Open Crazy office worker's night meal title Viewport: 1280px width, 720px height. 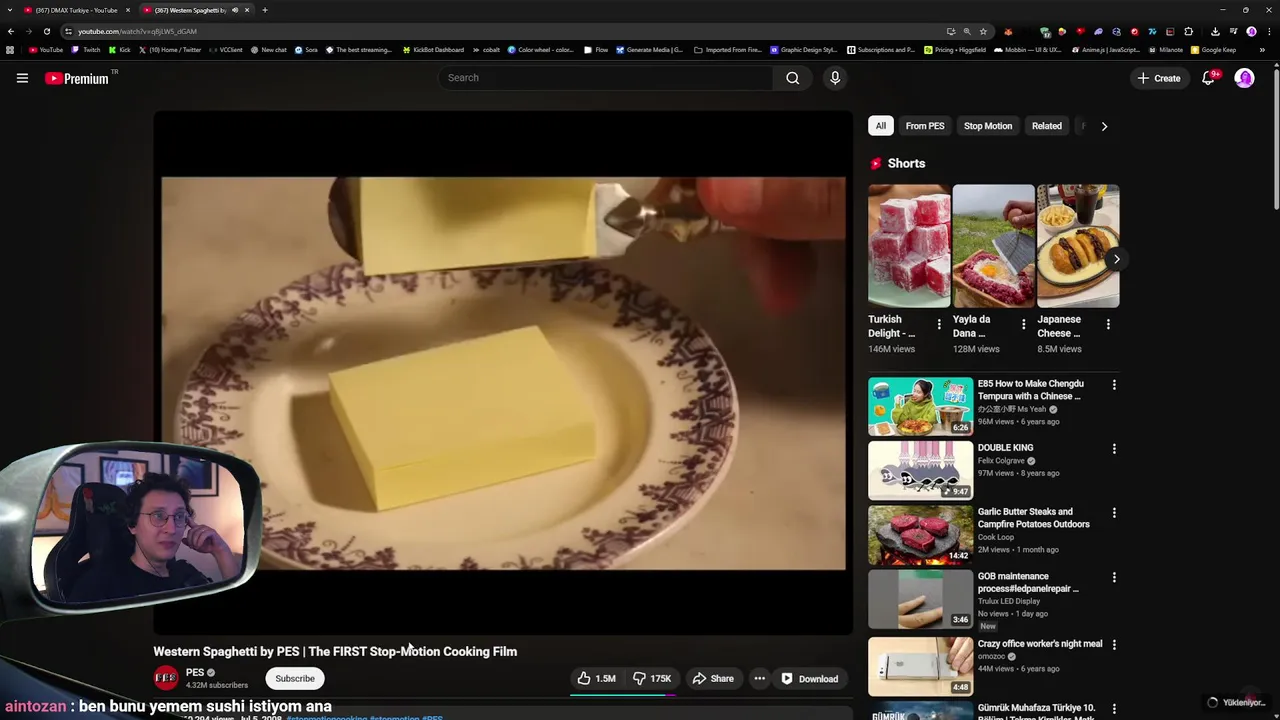coord(1040,644)
